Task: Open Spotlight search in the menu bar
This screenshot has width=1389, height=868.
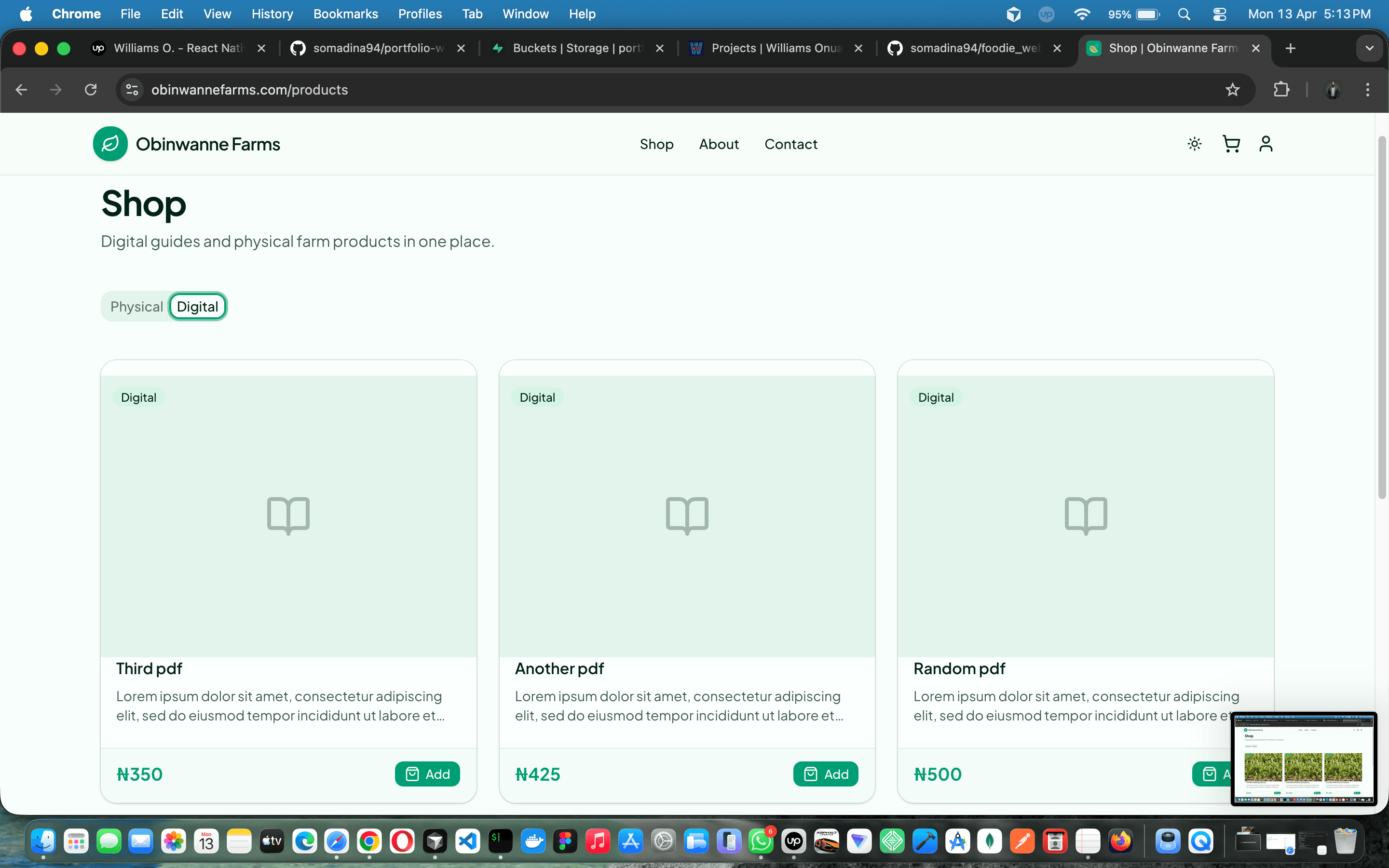Action: 1184,14
